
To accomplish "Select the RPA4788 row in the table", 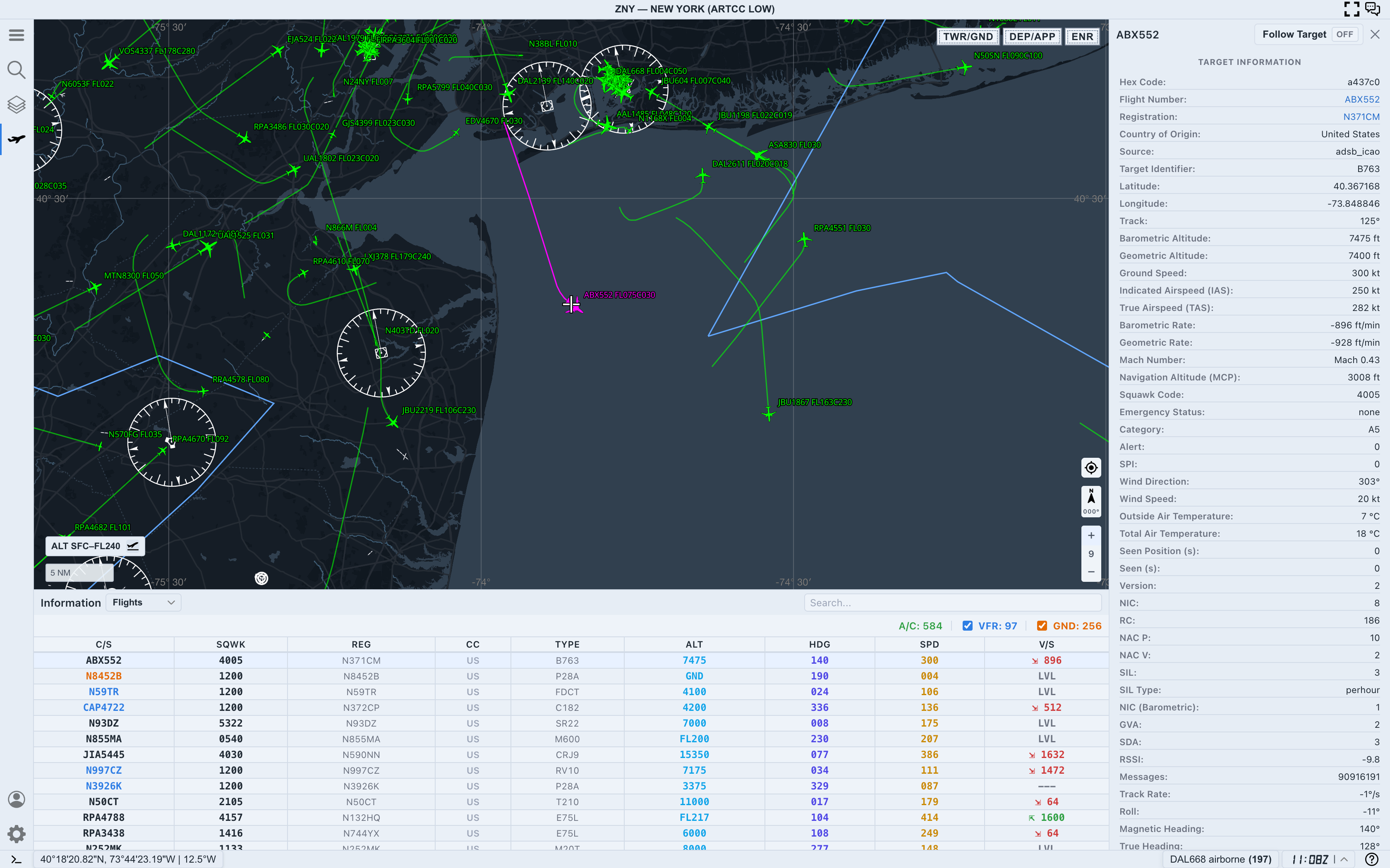I will (x=571, y=818).
